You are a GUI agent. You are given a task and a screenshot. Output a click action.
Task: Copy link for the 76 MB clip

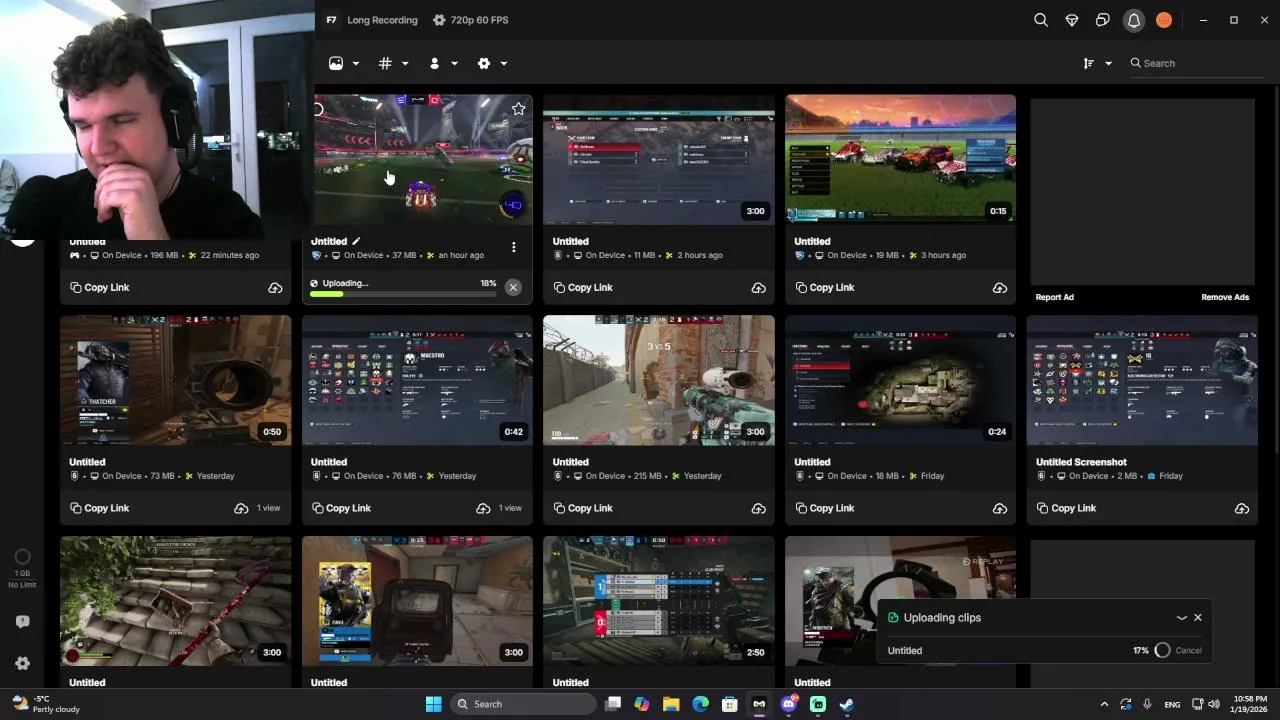[x=341, y=508]
